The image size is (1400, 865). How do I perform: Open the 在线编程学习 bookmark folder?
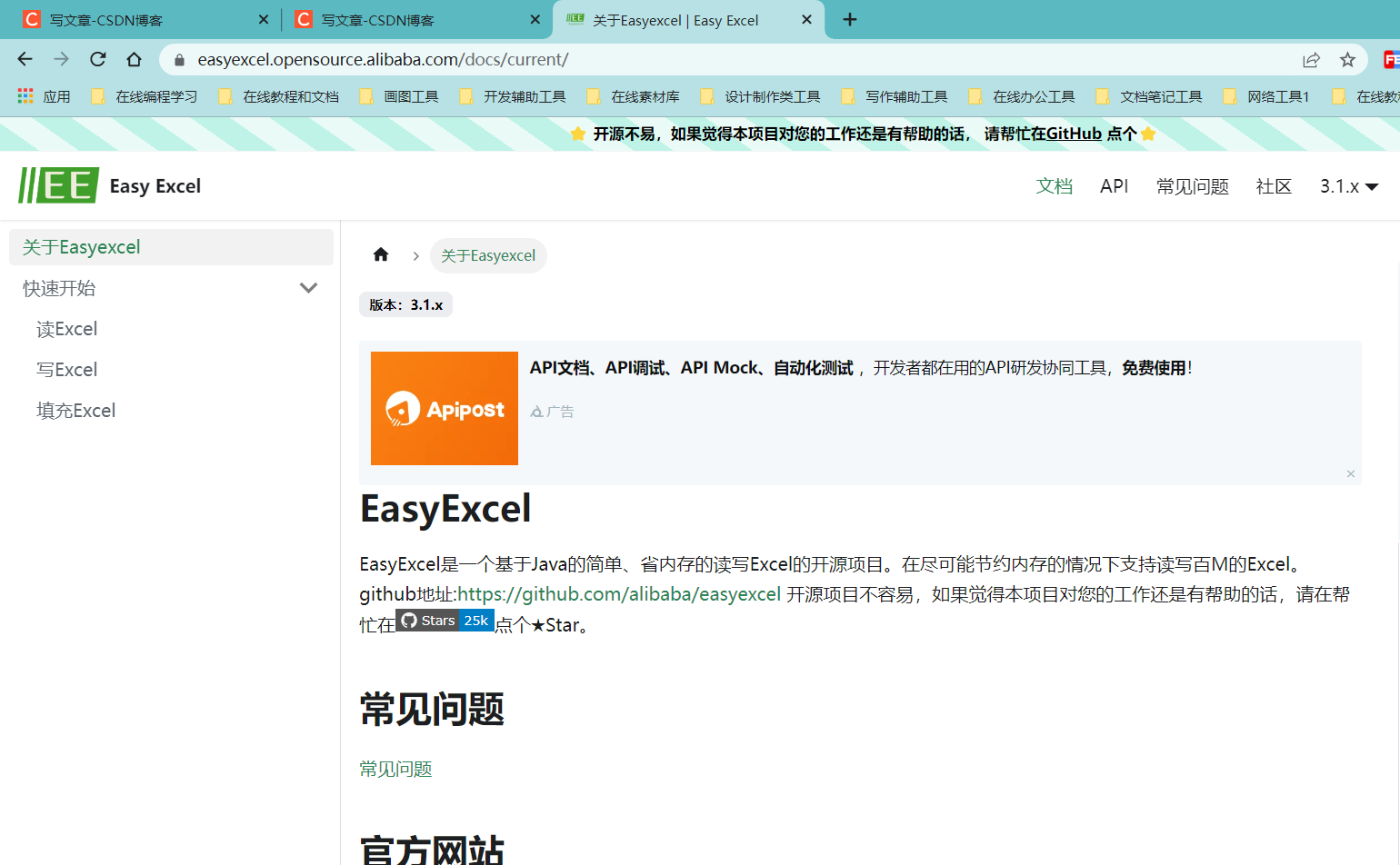[x=145, y=96]
